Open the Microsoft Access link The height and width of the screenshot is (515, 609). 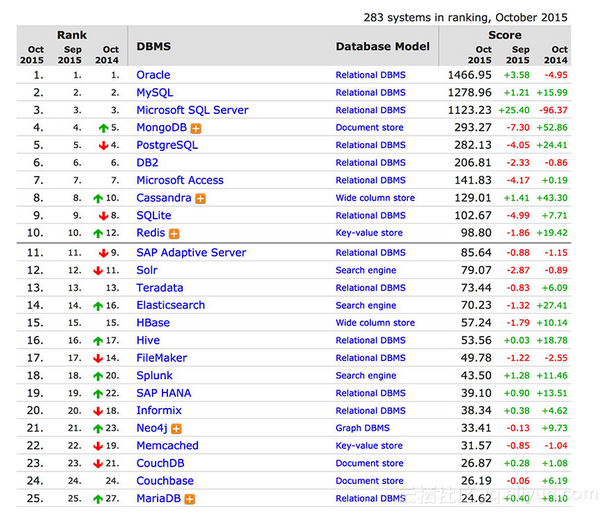click(180, 180)
